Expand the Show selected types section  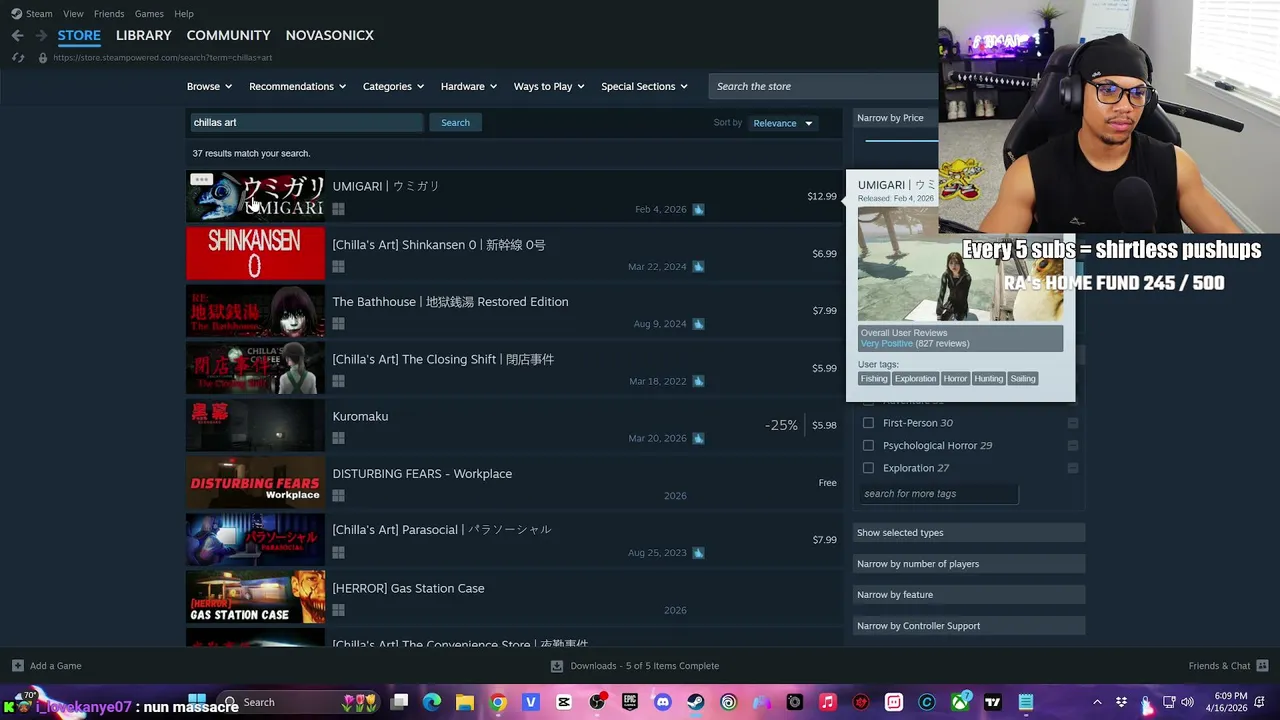point(969,533)
